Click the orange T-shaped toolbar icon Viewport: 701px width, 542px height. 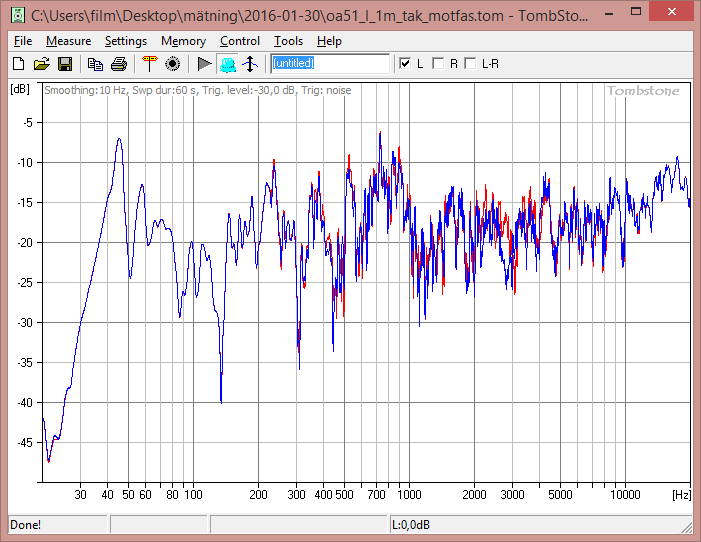pos(149,64)
